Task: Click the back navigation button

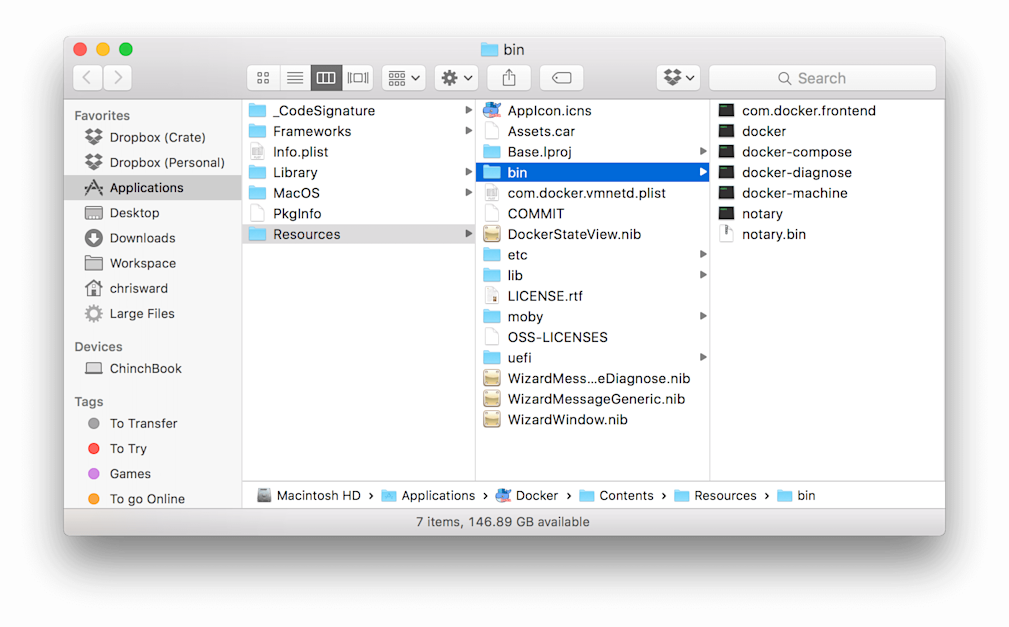Action: [87, 77]
